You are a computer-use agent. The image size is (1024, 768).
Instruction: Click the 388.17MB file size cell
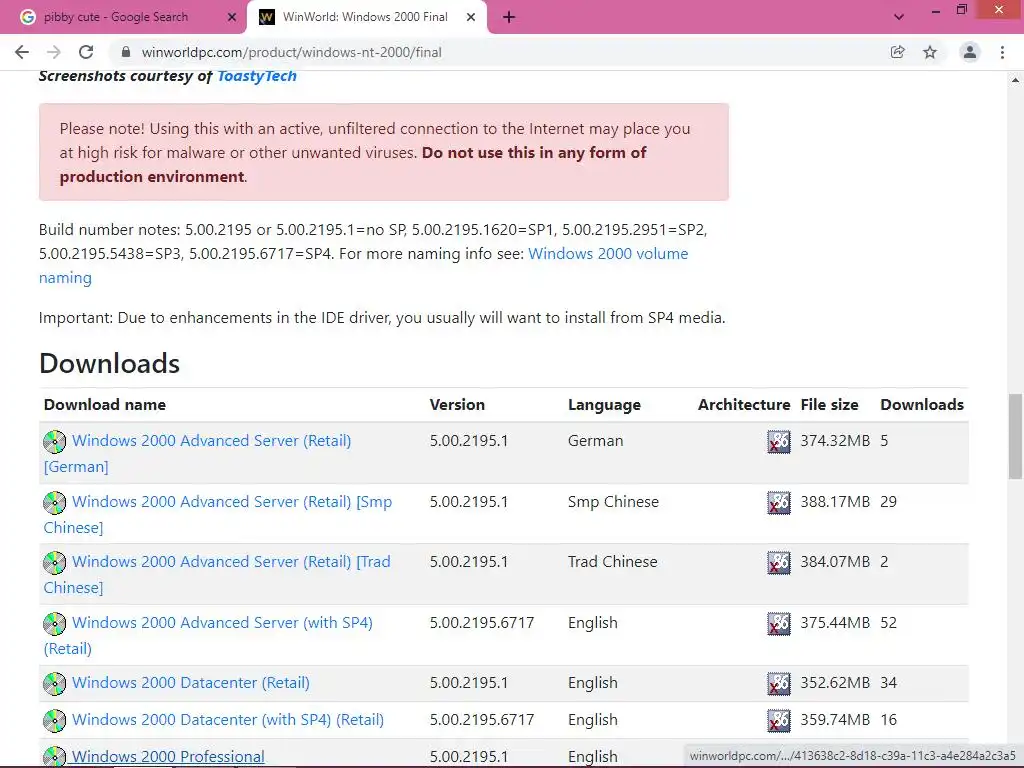click(x=835, y=502)
